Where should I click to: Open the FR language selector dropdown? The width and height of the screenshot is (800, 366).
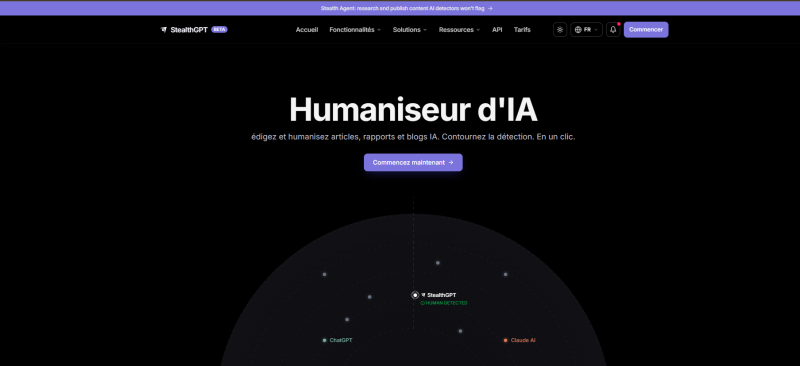pyautogui.click(x=586, y=30)
